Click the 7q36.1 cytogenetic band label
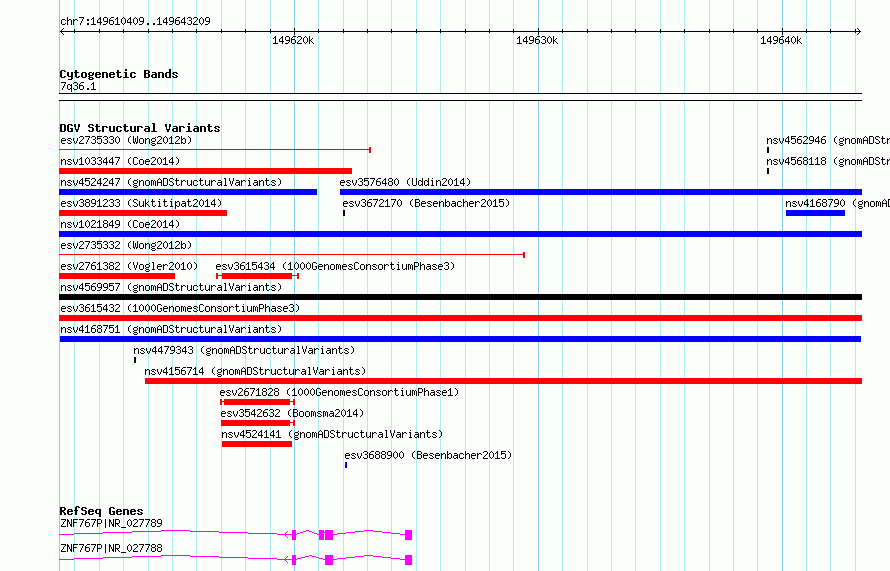The image size is (890, 571). [78, 86]
